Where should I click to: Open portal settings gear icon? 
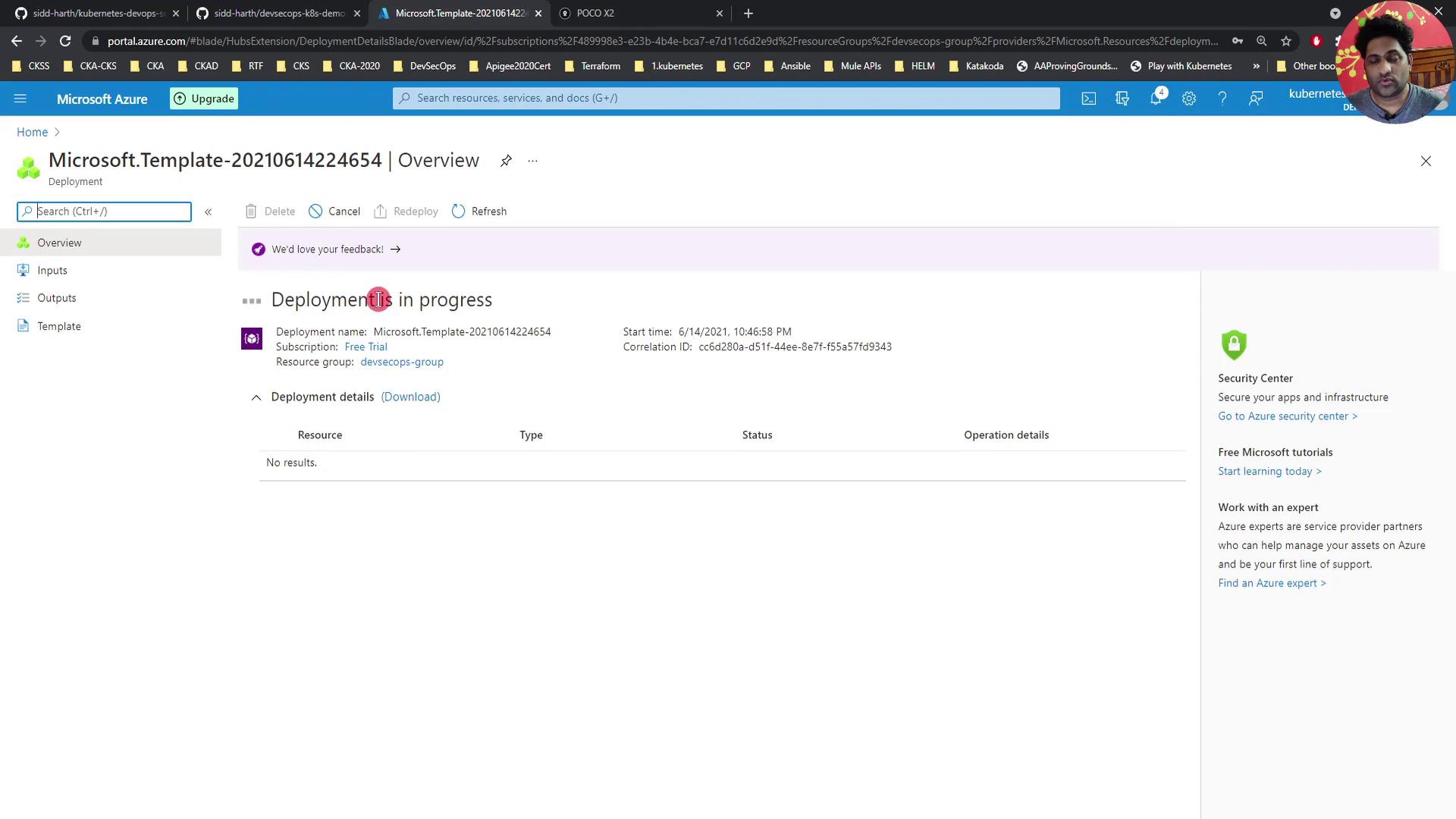1189,99
